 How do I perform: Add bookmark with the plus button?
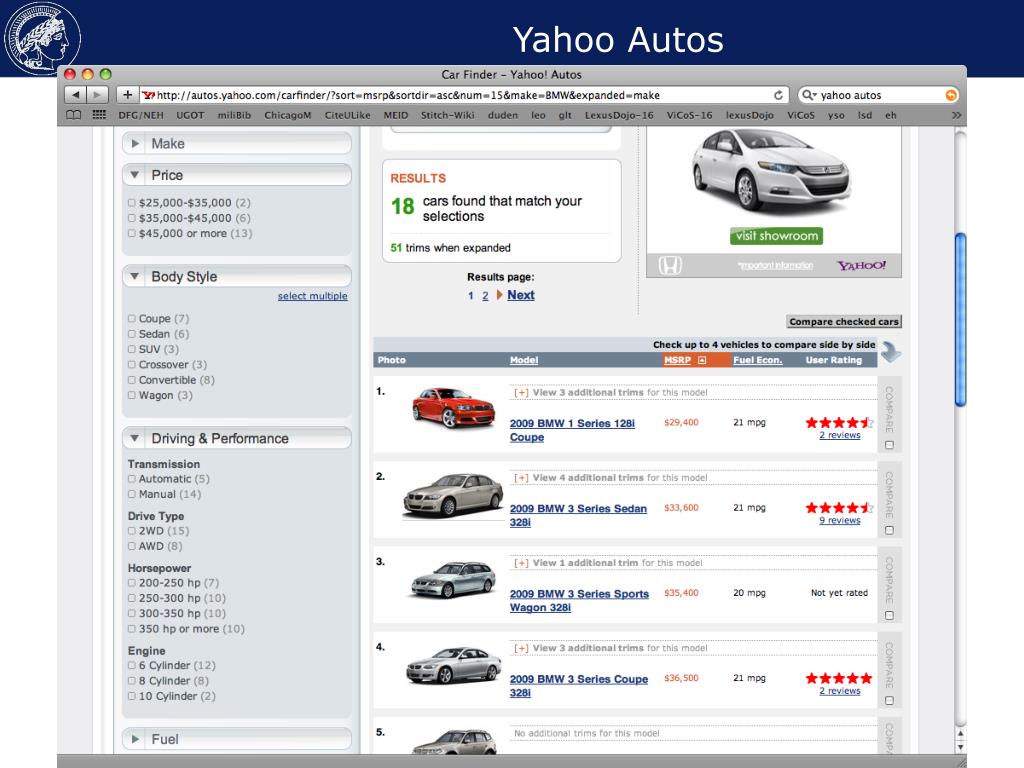(127, 95)
